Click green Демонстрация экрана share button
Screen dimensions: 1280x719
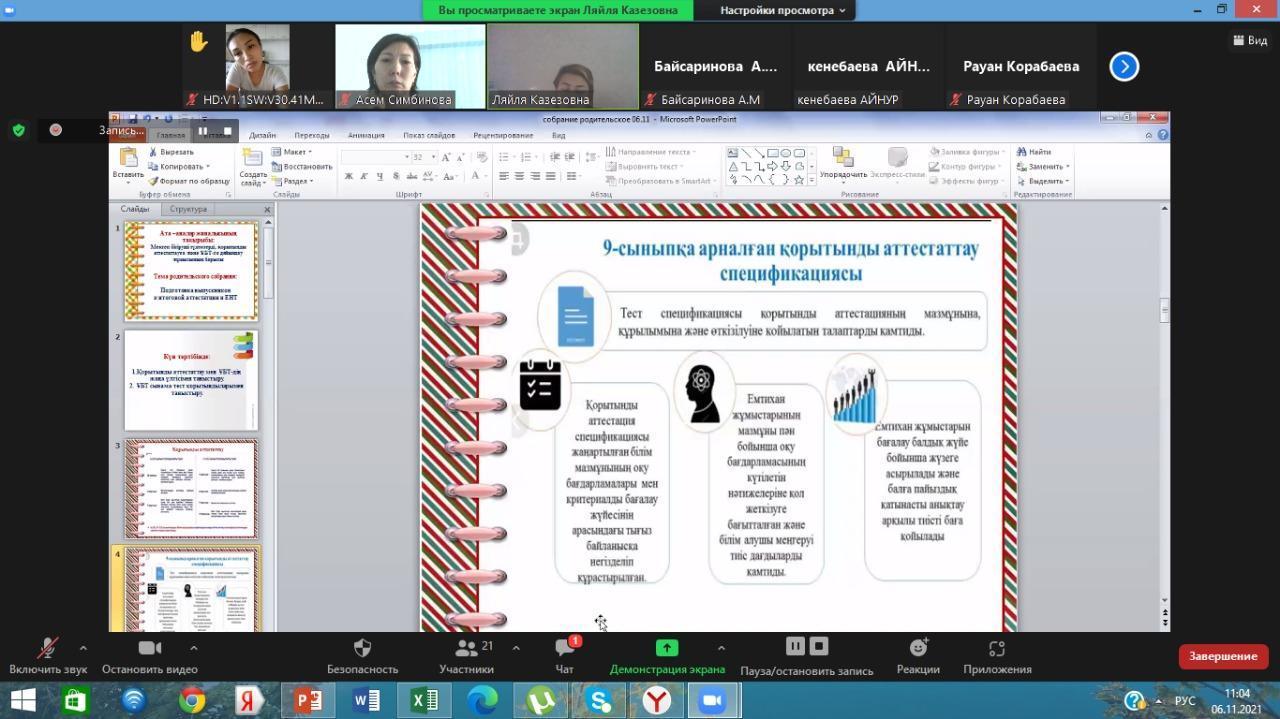(667, 656)
